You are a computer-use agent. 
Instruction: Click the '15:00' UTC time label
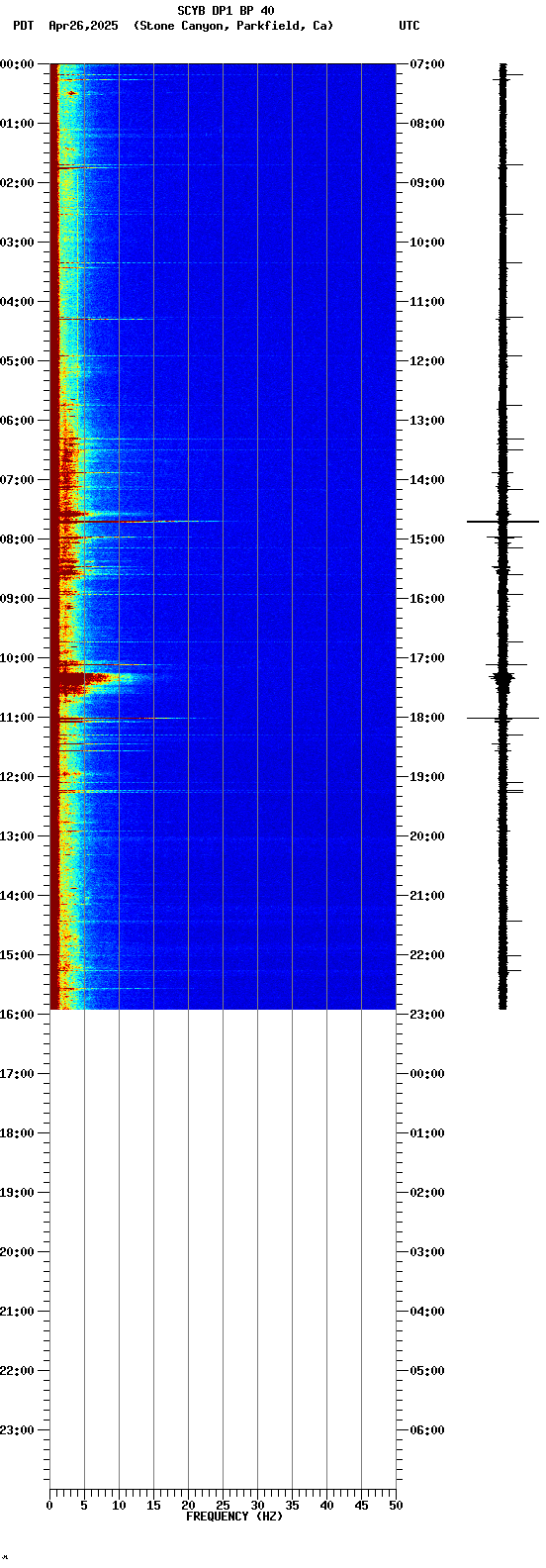click(427, 539)
